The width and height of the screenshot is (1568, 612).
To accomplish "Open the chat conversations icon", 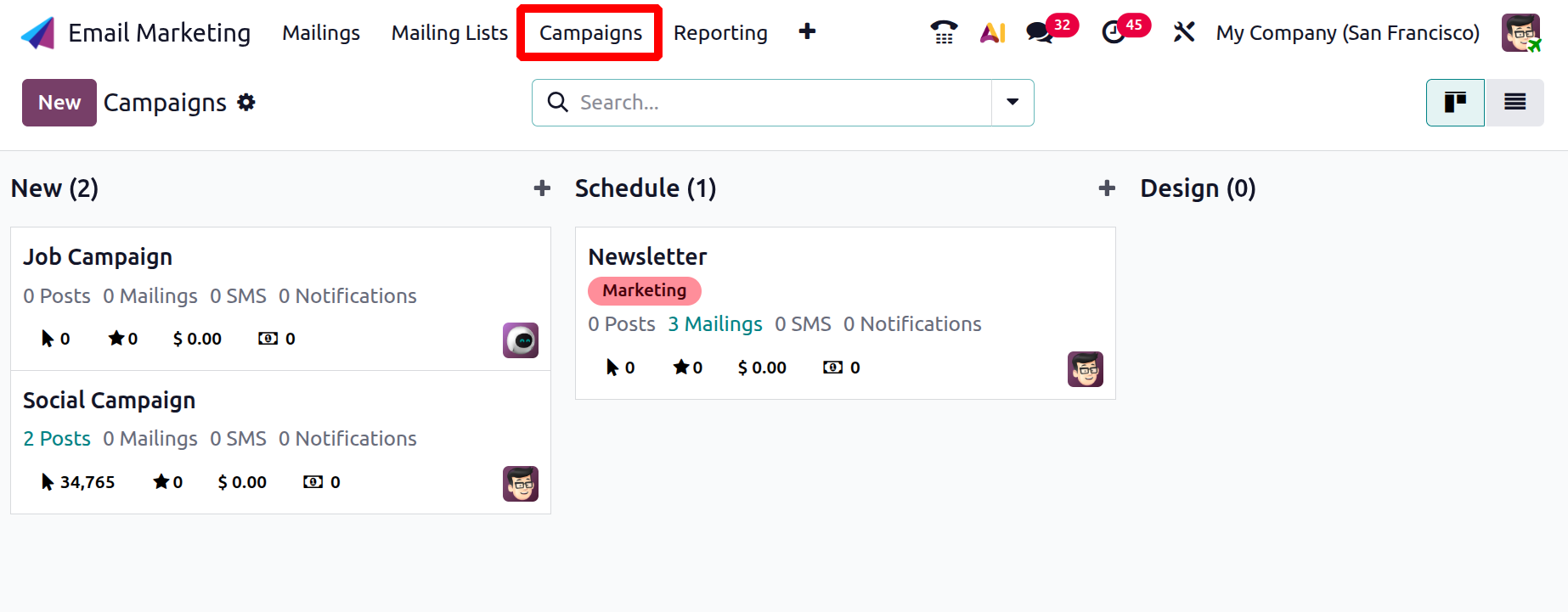I will coord(1039,32).
